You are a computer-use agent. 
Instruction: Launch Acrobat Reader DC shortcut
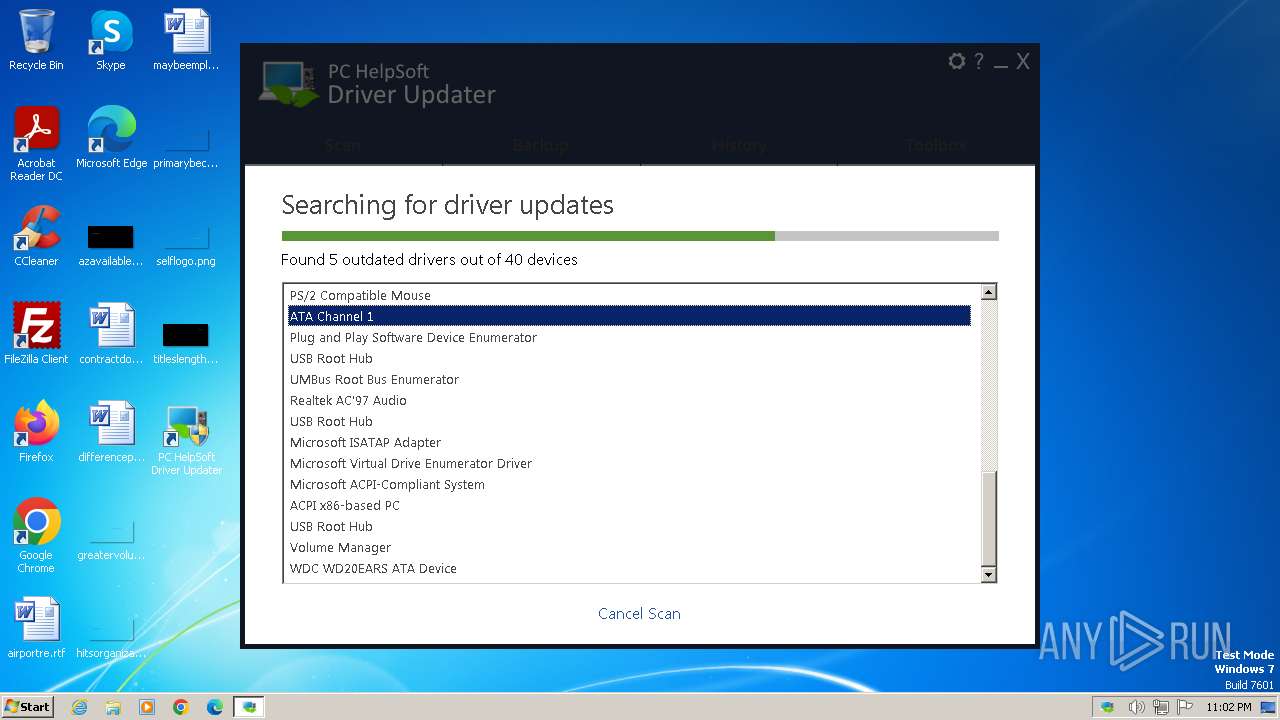tap(36, 144)
